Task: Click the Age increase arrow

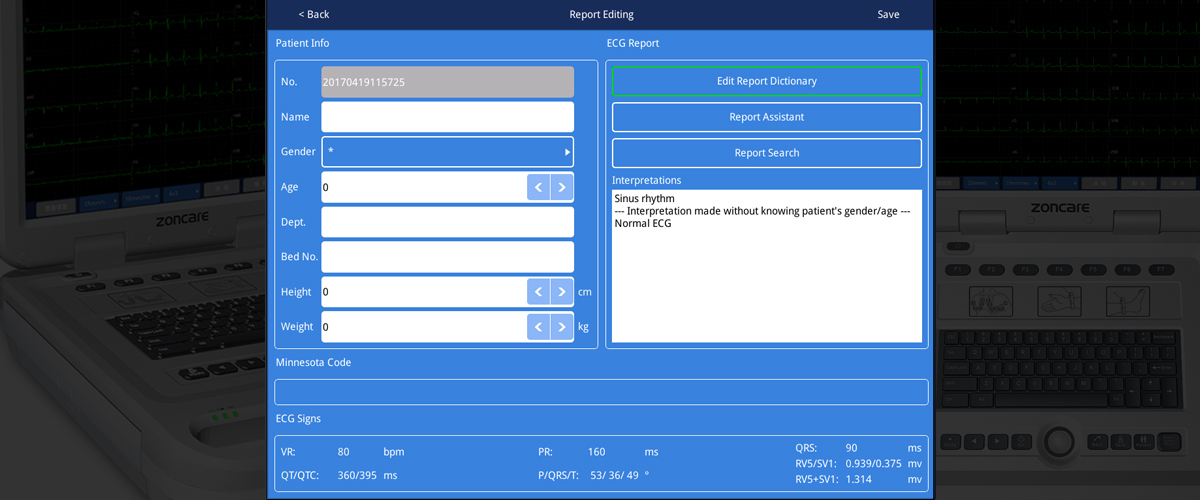Action: [x=562, y=187]
